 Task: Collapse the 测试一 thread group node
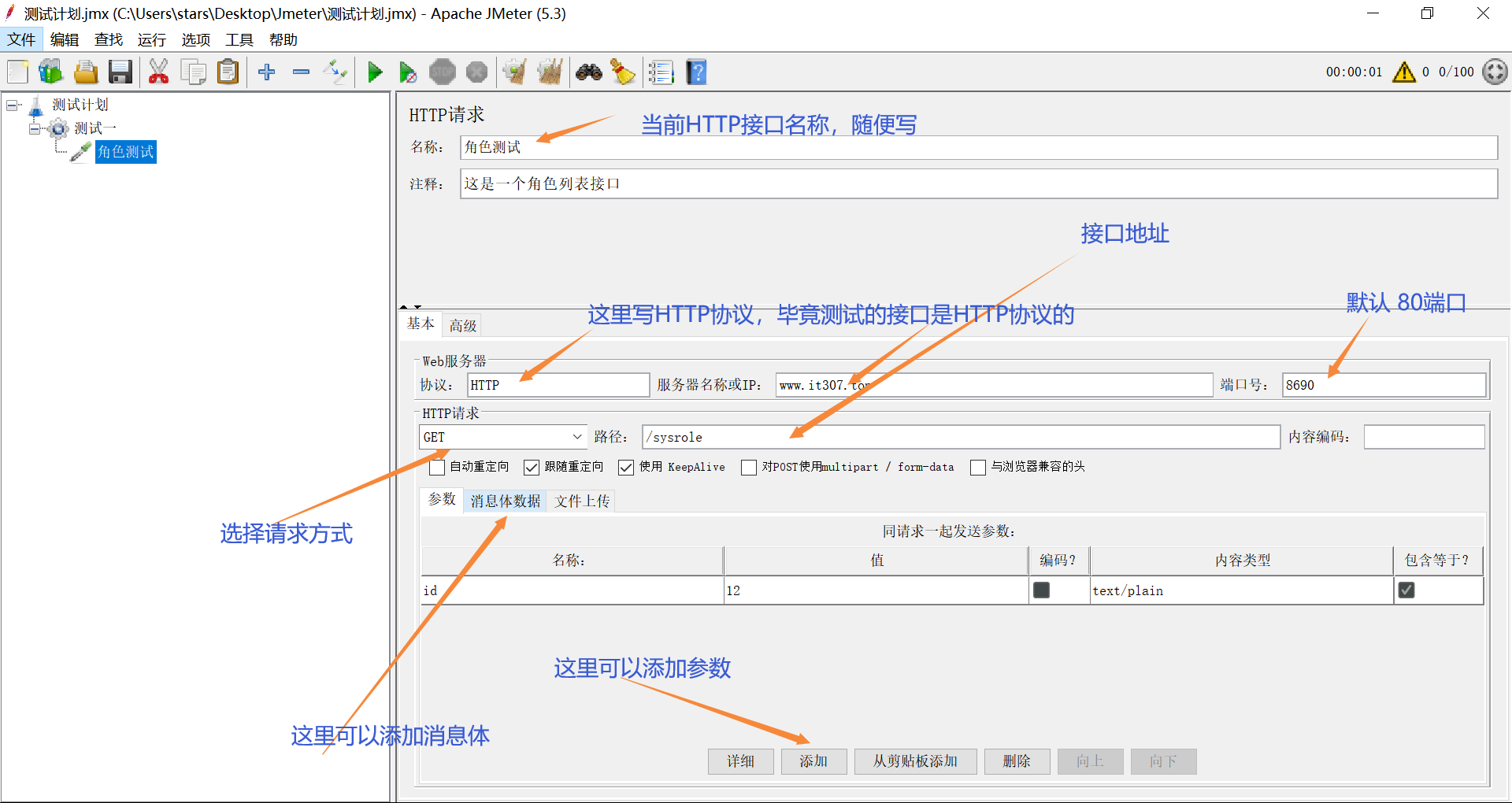34,128
